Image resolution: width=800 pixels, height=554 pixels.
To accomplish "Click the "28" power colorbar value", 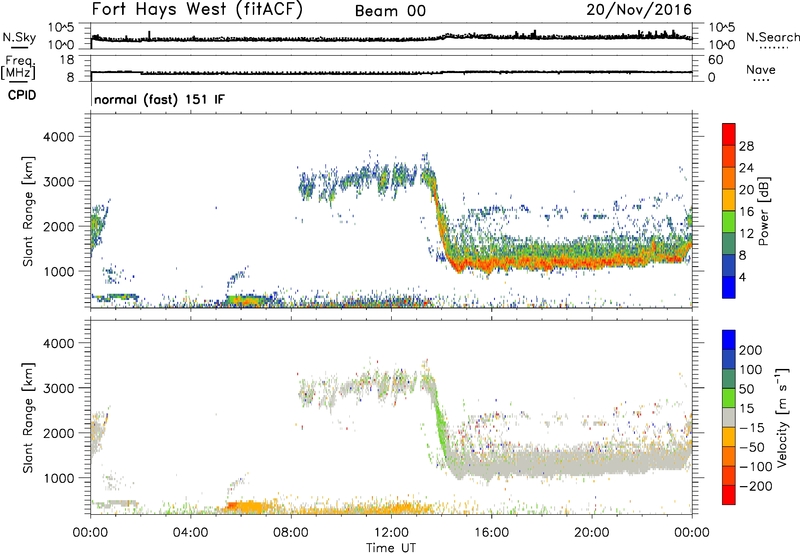I will pos(746,146).
